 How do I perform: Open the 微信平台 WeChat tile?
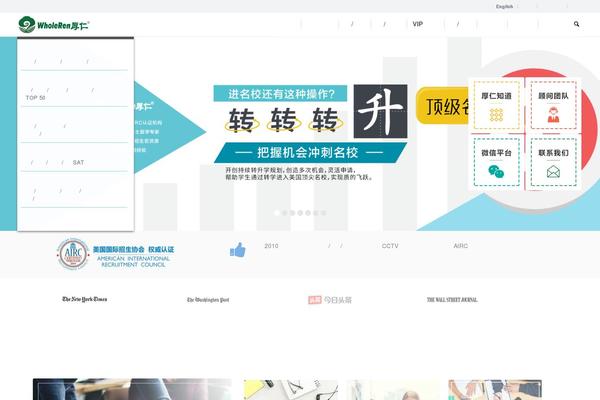[496, 162]
